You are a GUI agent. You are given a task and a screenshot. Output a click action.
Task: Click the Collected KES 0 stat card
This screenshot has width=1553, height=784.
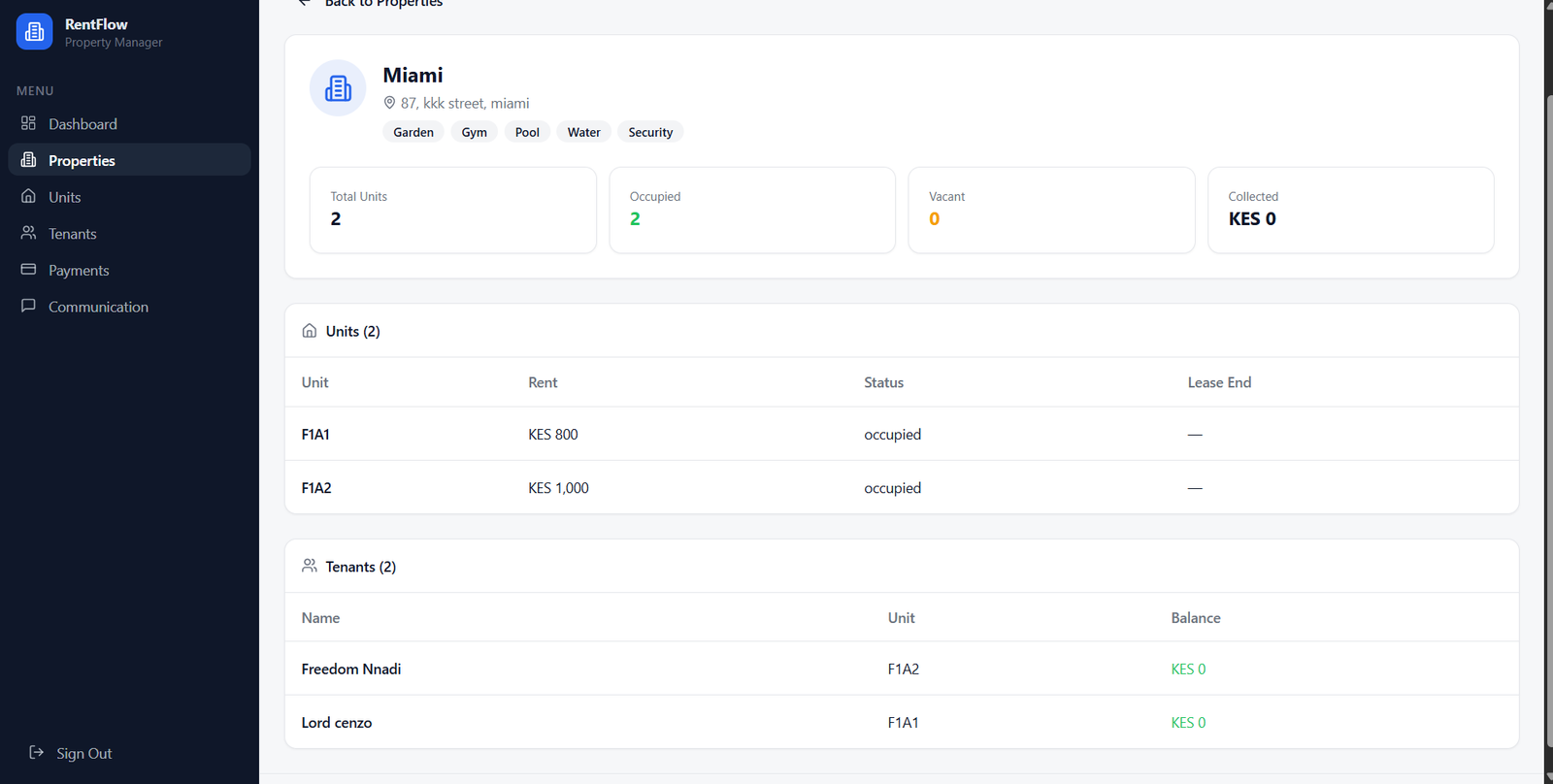(x=1351, y=210)
